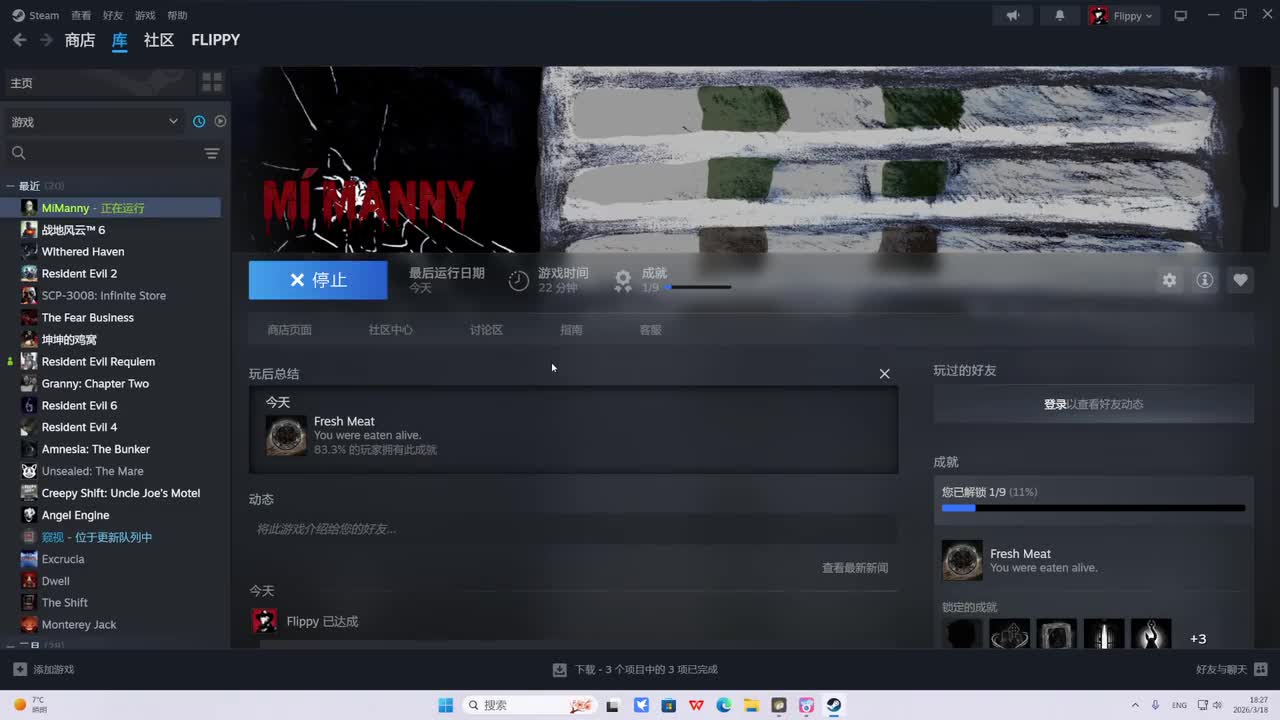Screen dimensions: 1280x720
Task: Click the Add a Game plus icon
Action: [x=20, y=669]
